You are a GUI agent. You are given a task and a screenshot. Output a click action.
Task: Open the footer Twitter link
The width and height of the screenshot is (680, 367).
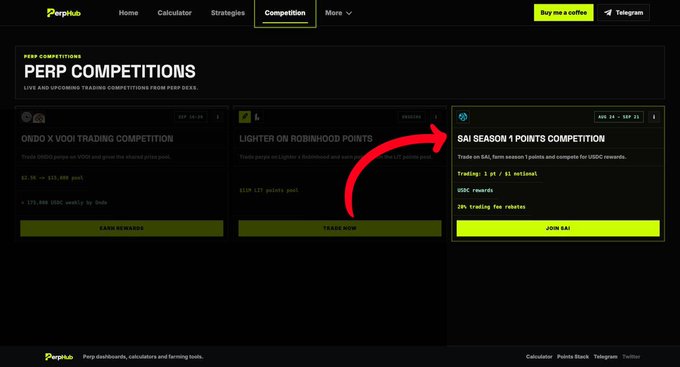(631, 357)
